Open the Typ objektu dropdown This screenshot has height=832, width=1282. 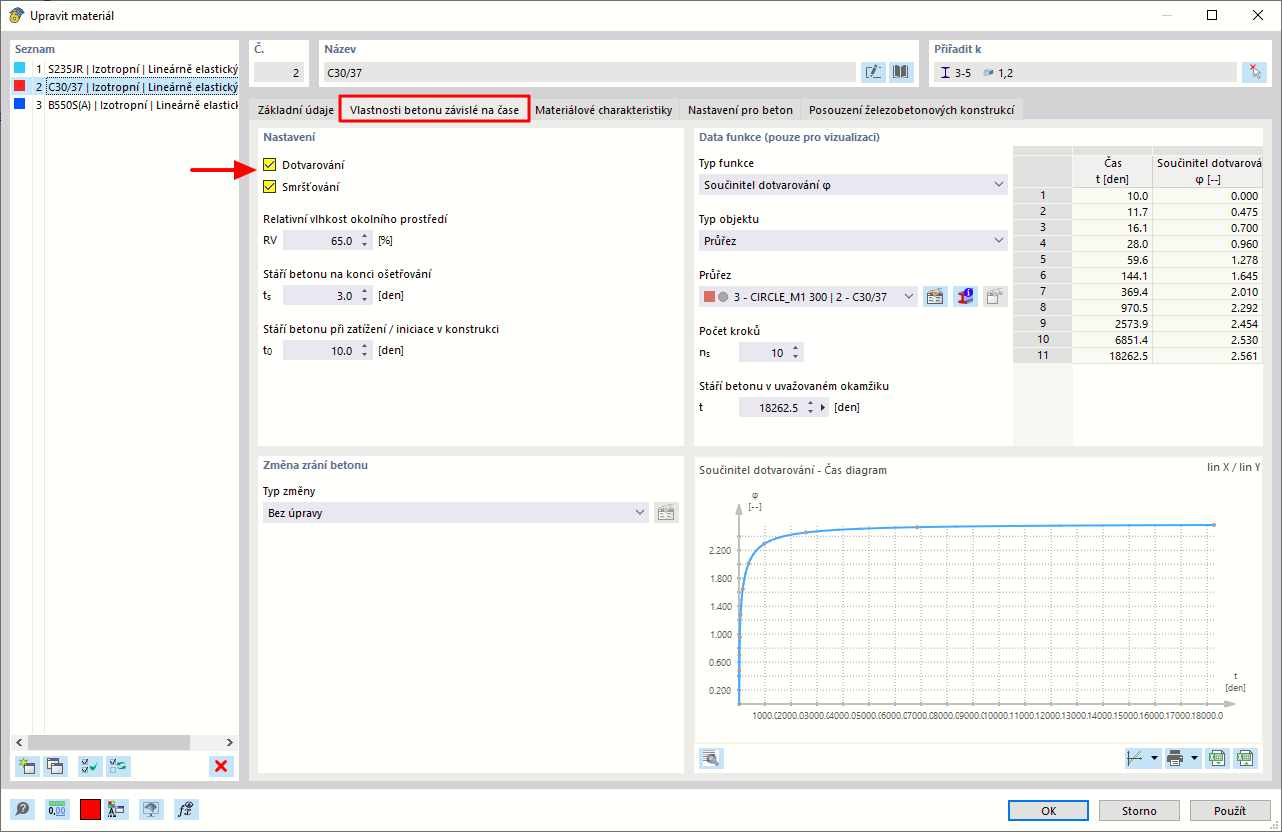click(x=853, y=240)
